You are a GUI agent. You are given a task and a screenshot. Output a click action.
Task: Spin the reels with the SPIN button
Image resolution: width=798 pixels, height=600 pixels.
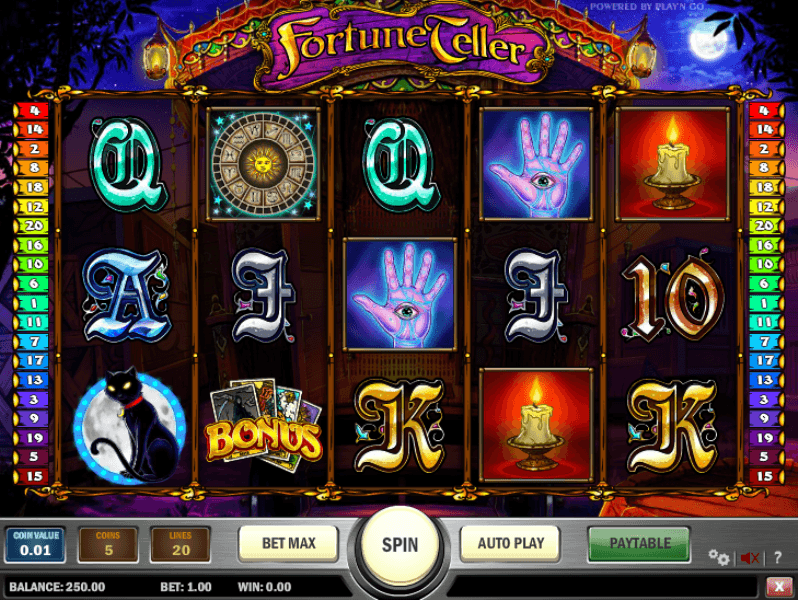pos(400,545)
